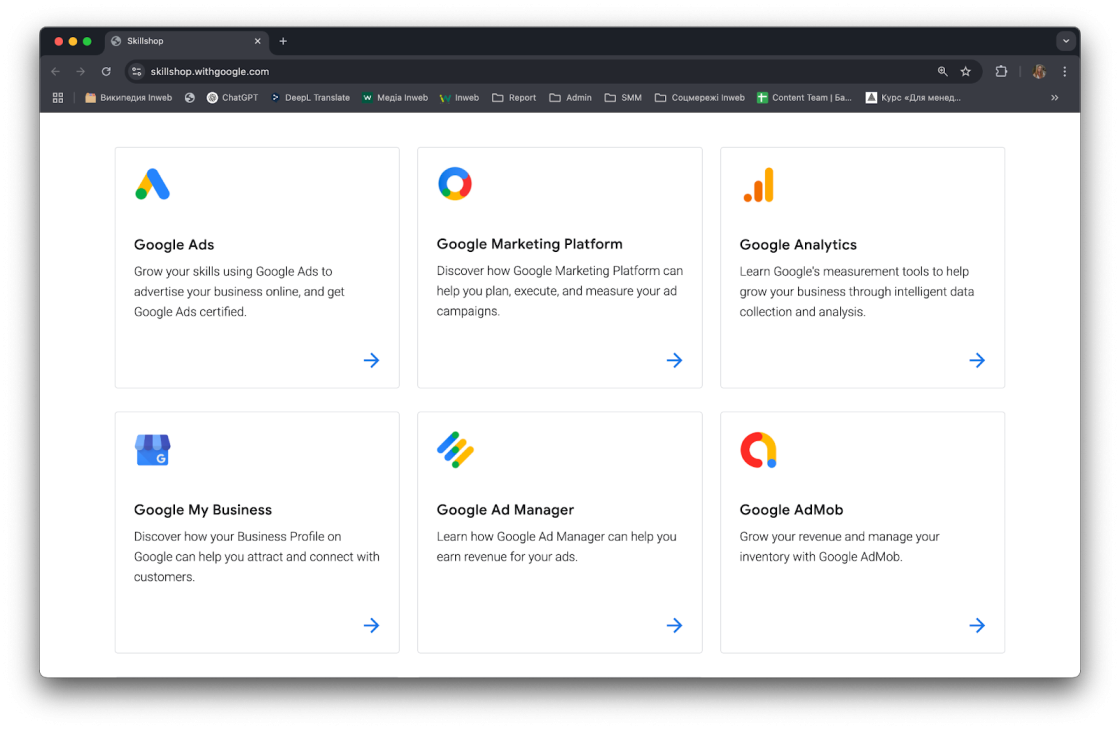The width and height of the screenshot is (1120, 730).
Task: Open the Report bookmarks folder
Action: [x=514, y=98]
